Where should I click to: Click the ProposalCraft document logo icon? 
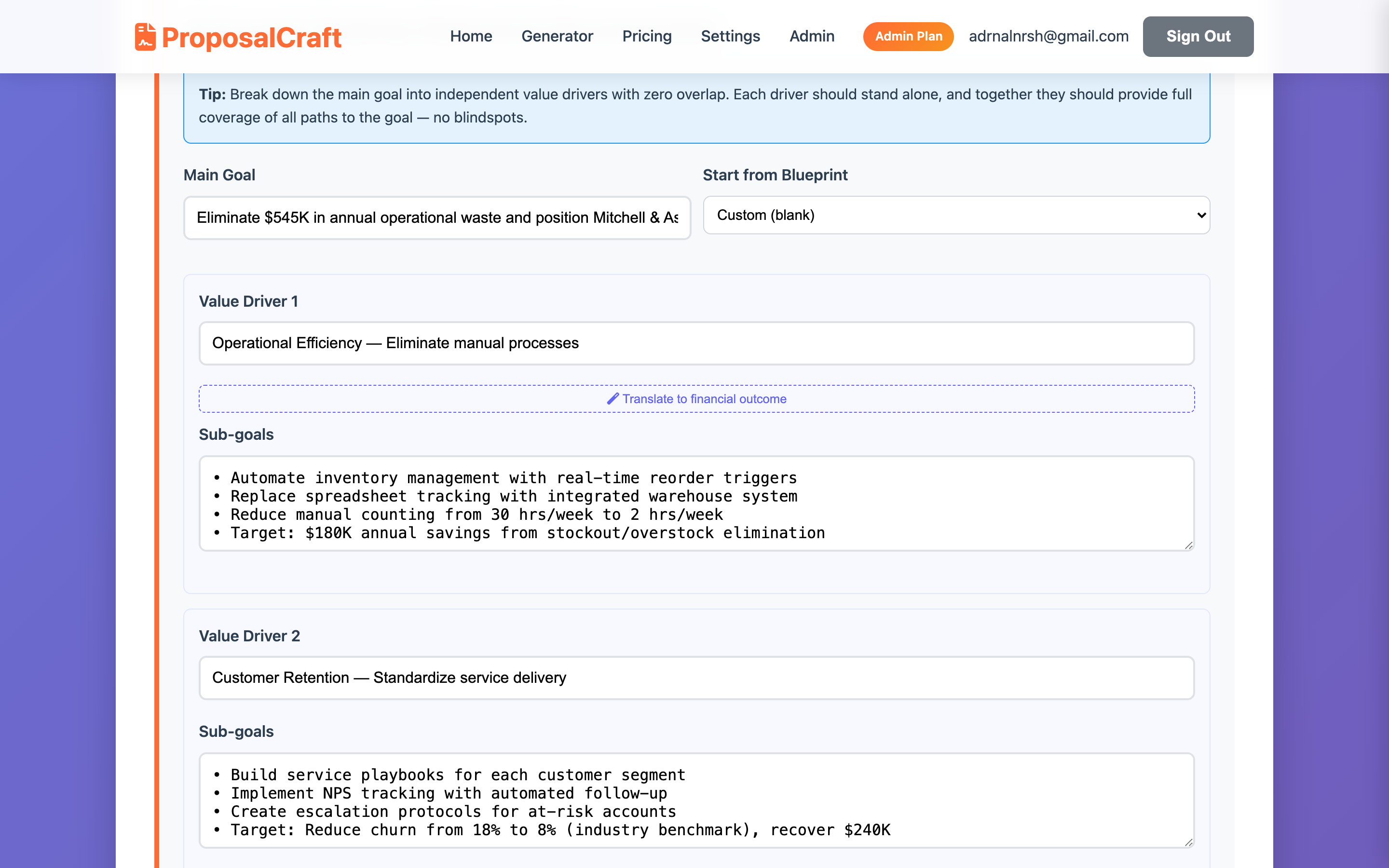tap(145, 37)
